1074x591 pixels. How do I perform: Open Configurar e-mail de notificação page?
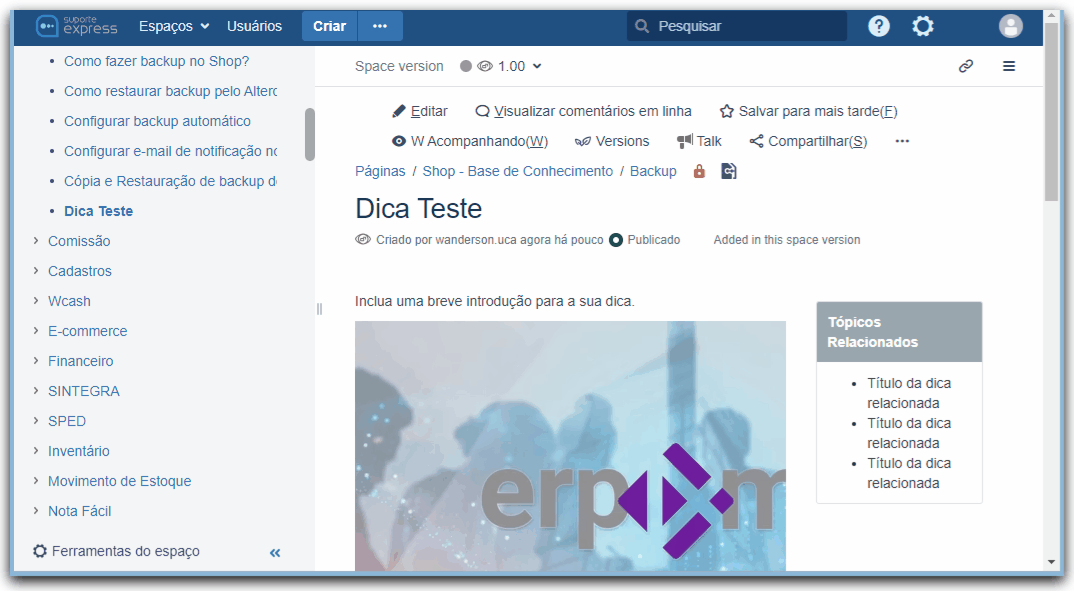point(171,151)
